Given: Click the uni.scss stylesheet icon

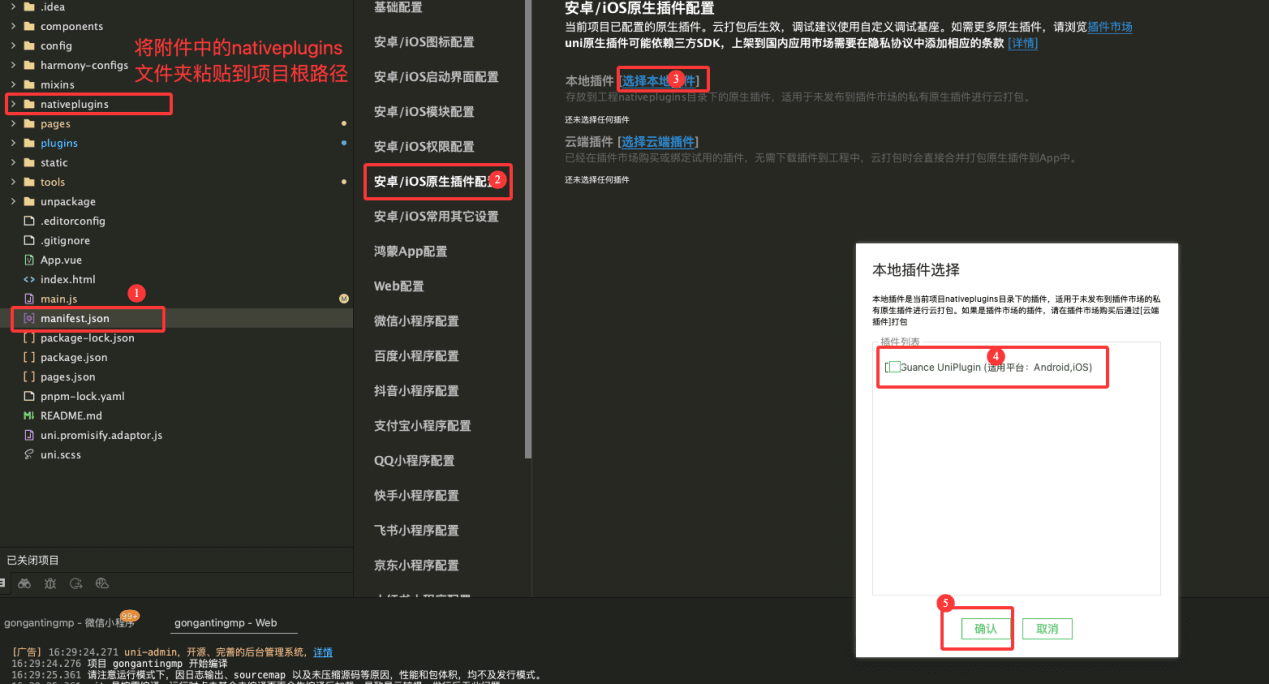Looking at the screenshot, I should 29,454.
